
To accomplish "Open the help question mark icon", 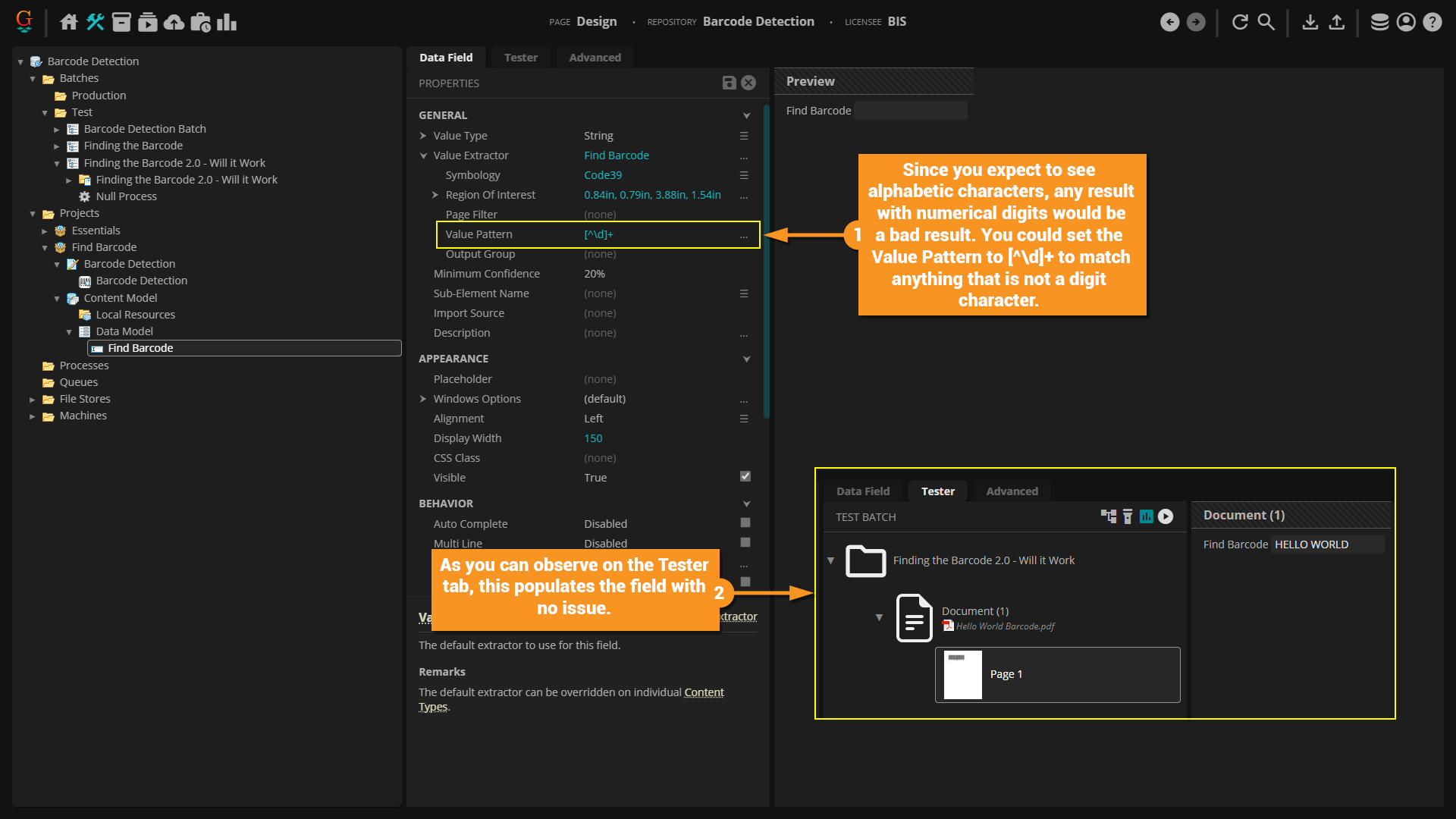I will (x=1432, y=22).
